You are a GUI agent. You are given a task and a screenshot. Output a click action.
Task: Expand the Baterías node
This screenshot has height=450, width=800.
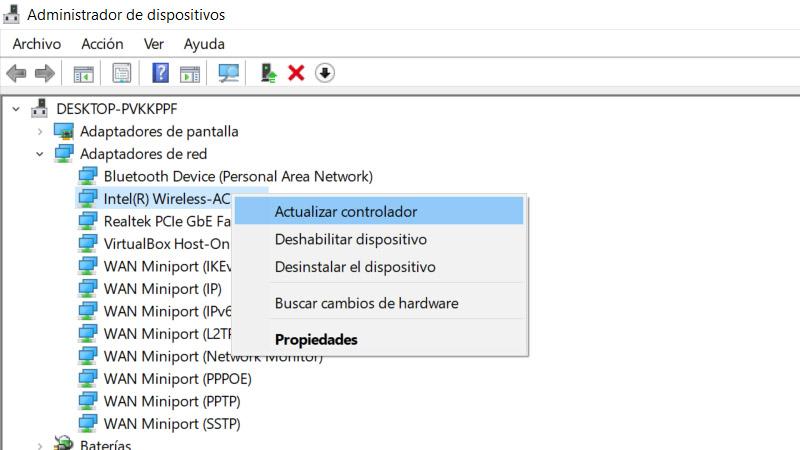tap(40, 445)
